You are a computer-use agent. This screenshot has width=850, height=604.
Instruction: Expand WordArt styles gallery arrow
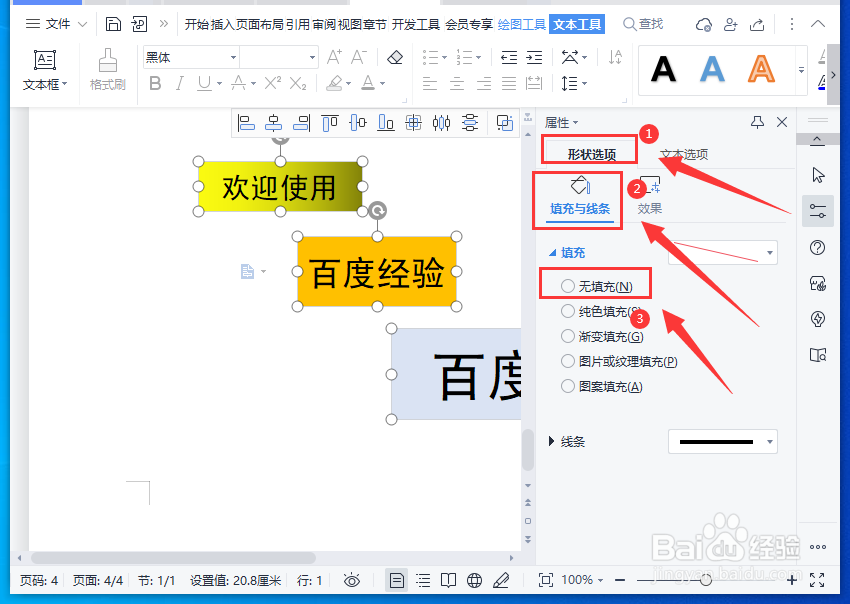[x=801, y=70]
